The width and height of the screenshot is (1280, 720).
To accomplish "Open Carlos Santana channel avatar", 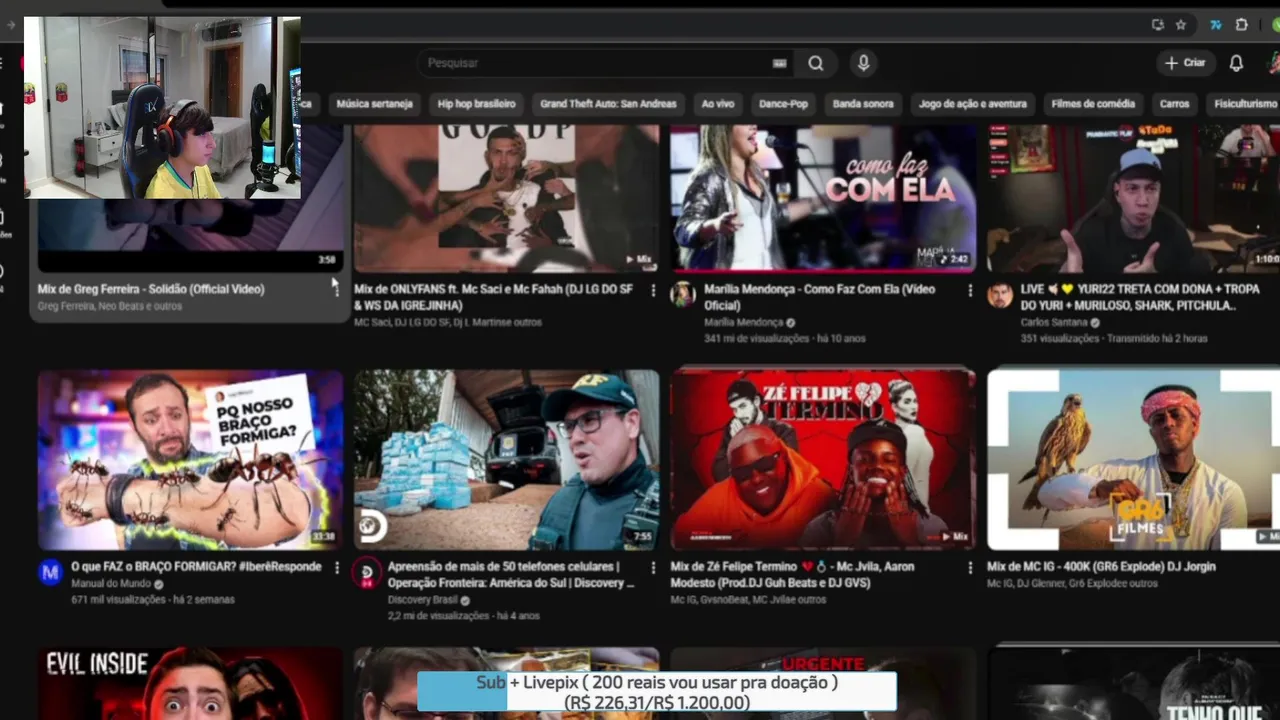I will [1000, 294].
